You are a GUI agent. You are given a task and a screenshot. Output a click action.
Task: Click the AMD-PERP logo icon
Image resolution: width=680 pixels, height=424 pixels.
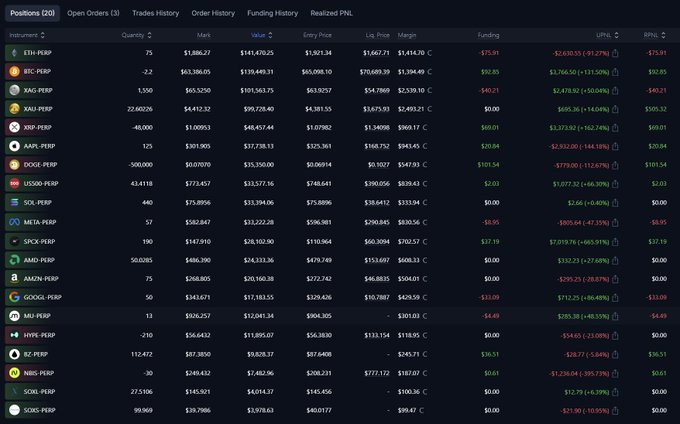[x=14, y=260]
